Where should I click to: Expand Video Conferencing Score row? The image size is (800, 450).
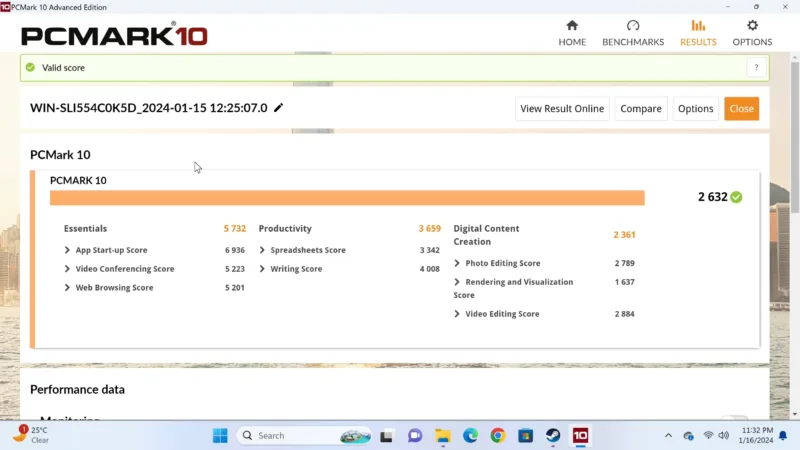click(68, 269)
